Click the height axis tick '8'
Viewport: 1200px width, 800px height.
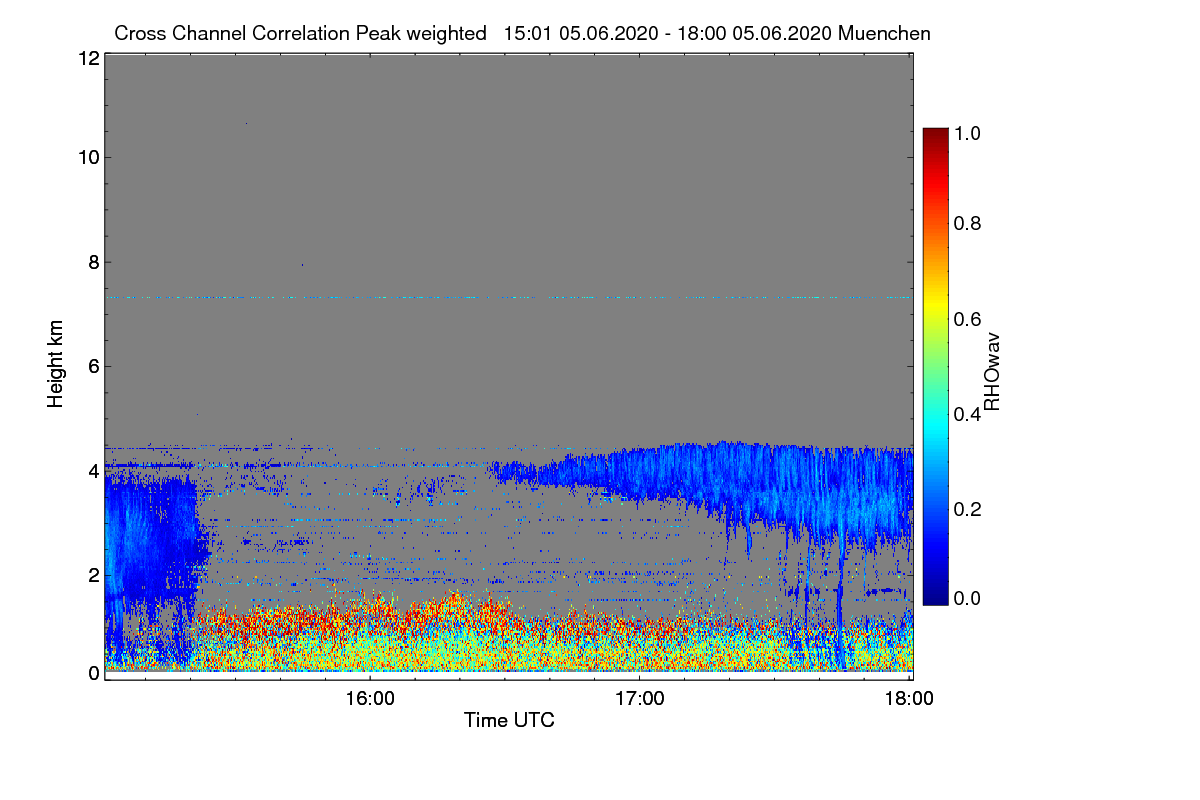93,262
